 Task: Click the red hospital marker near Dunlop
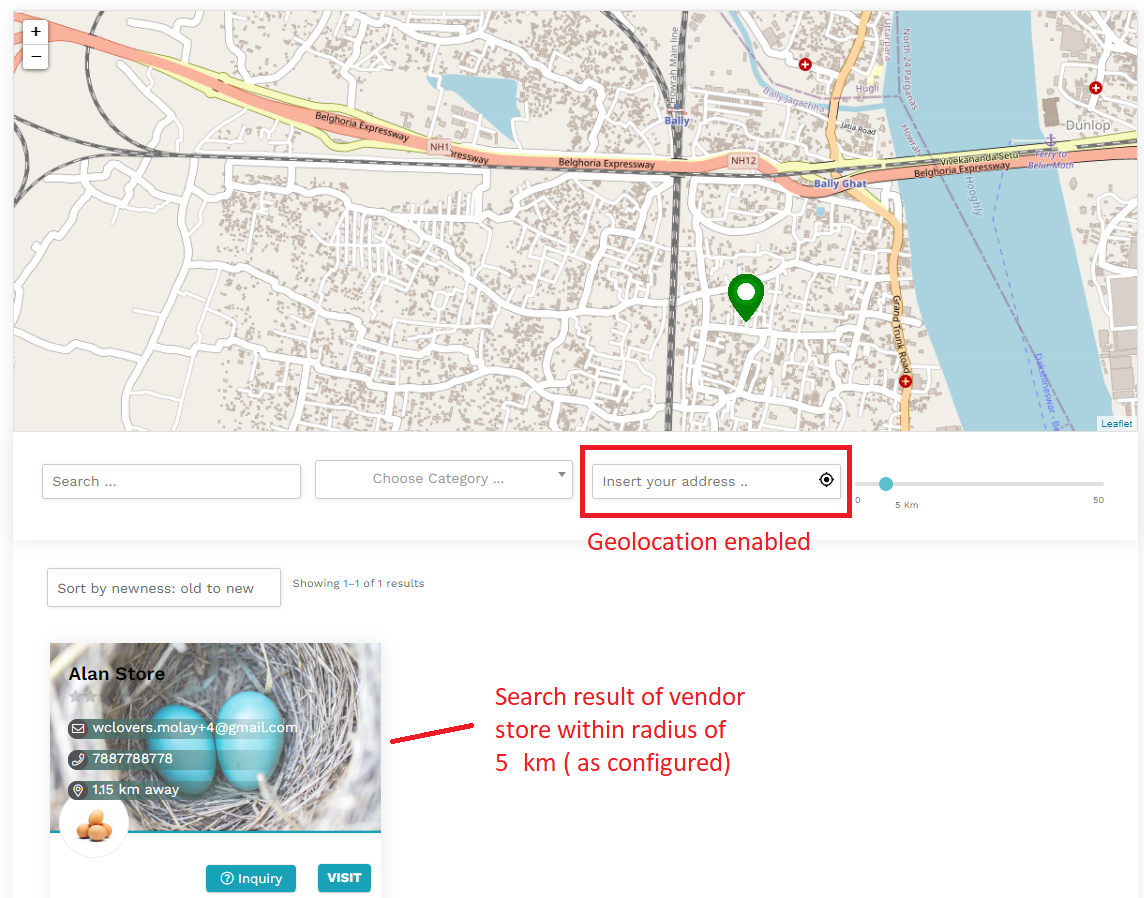pos(1095,88)
